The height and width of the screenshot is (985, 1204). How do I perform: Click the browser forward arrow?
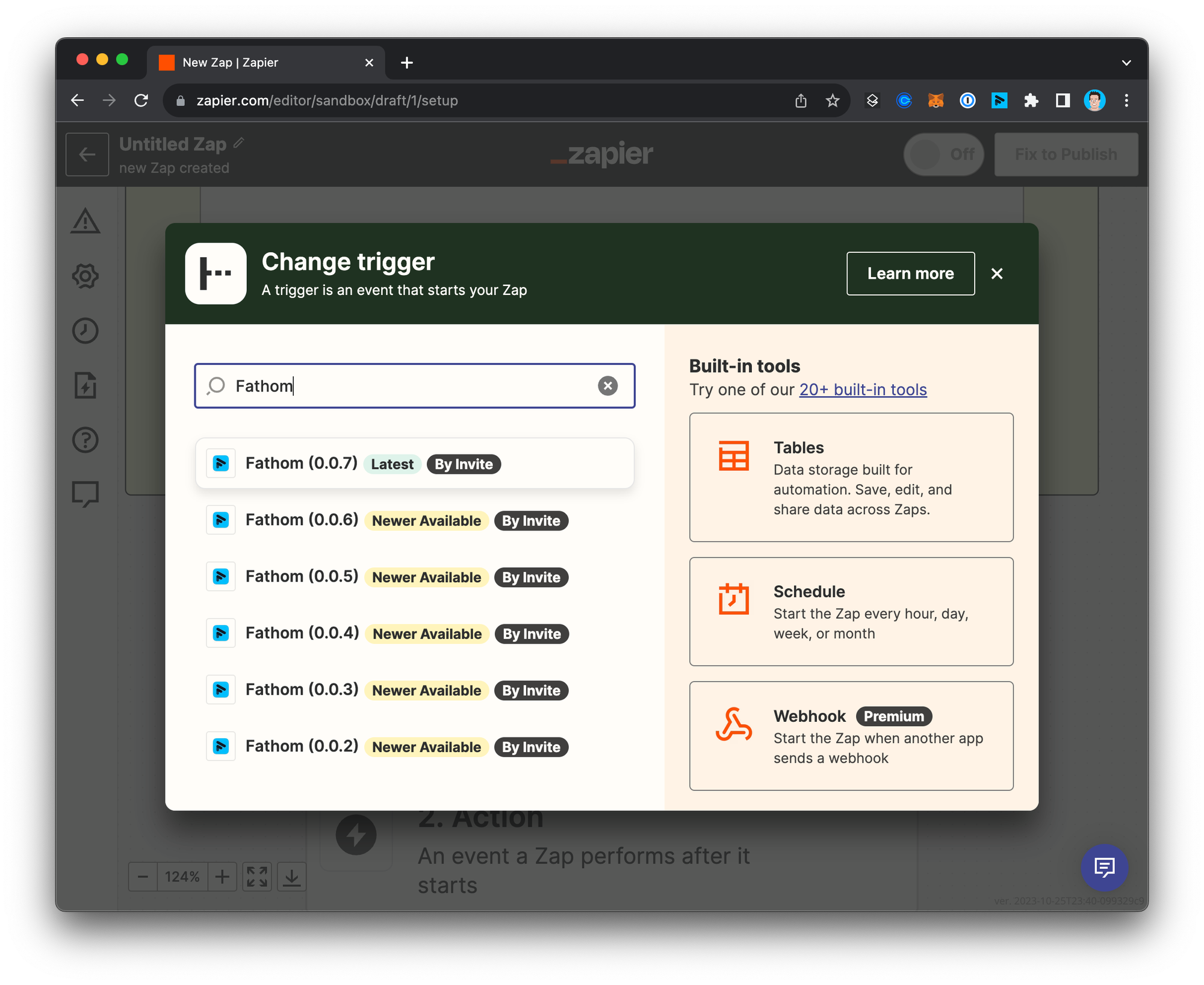109,101
